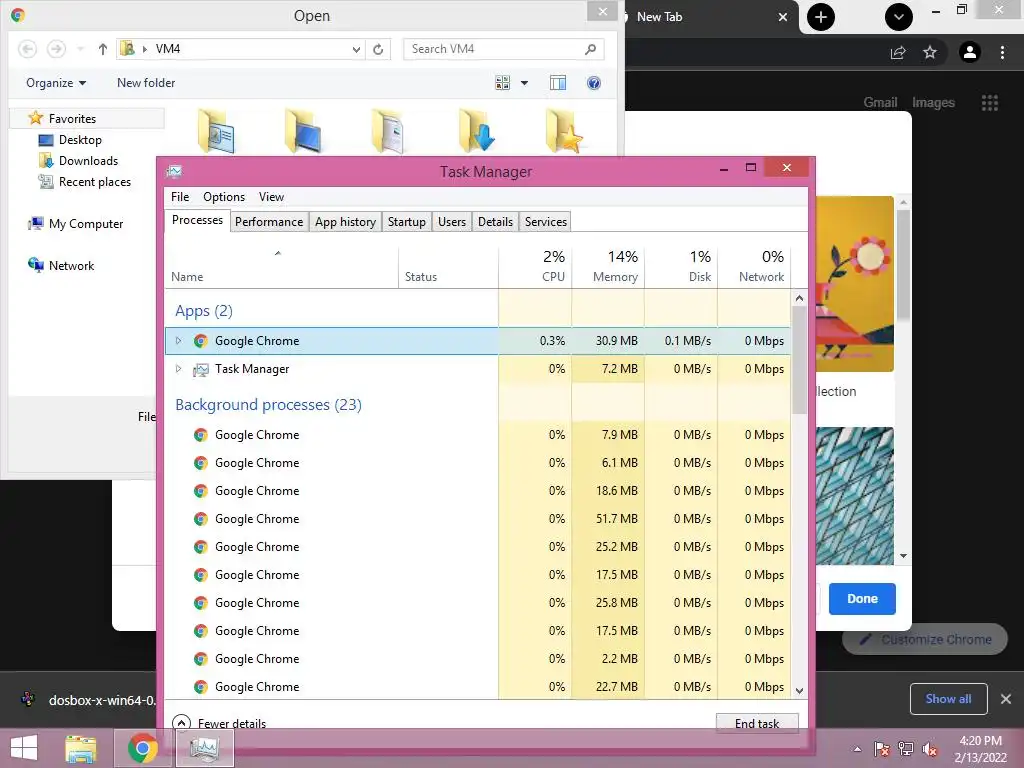Go up one folder level in Open dialog
Screen dimensions: 1024x768
(103, 49)
